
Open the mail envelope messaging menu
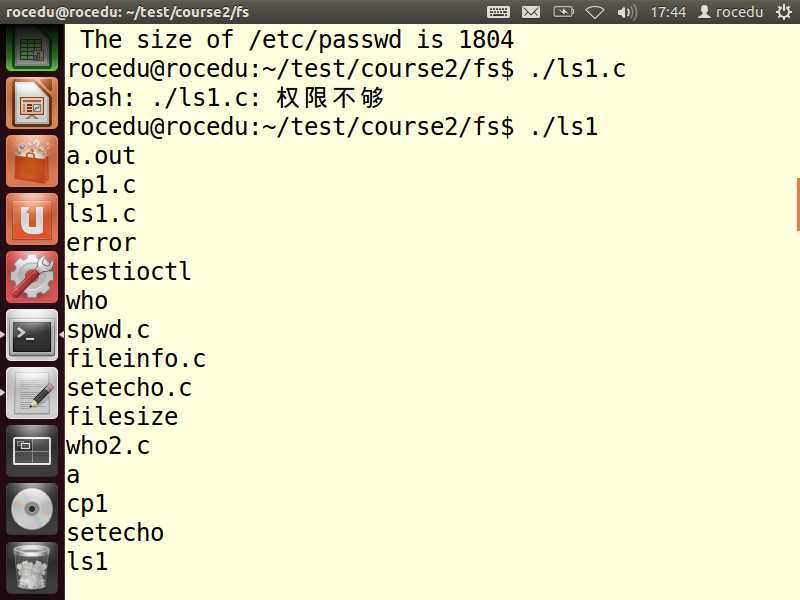(x=531, y=12)
